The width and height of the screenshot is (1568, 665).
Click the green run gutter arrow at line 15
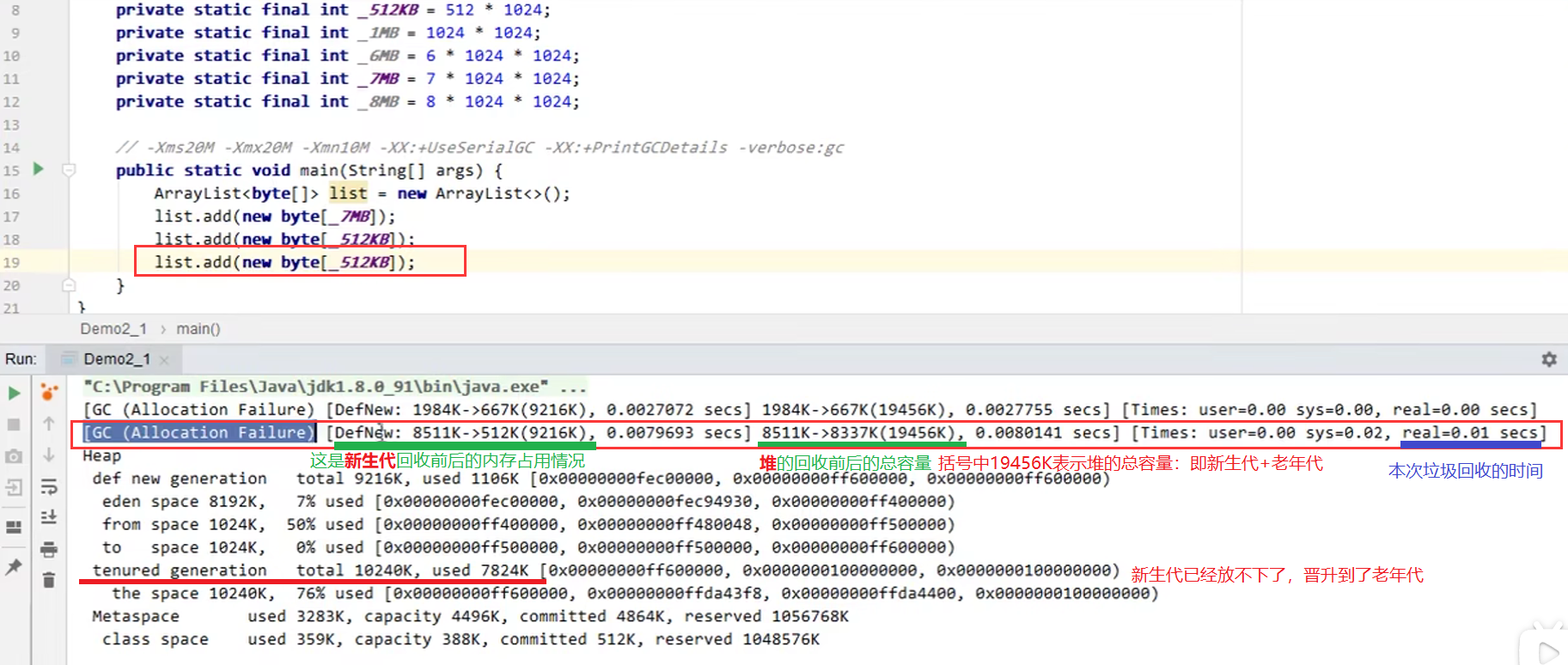coord(38,168)
